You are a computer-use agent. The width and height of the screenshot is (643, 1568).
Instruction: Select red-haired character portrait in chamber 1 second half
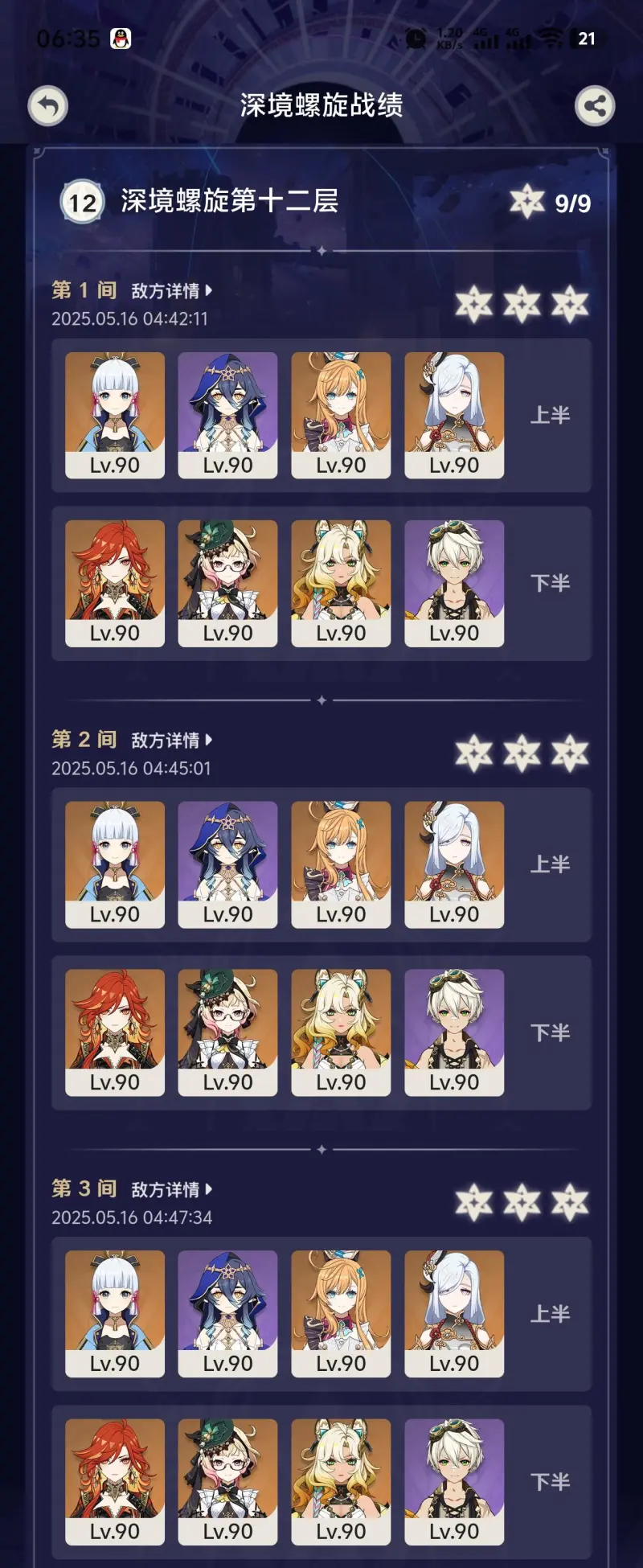[x=115, y=584]
